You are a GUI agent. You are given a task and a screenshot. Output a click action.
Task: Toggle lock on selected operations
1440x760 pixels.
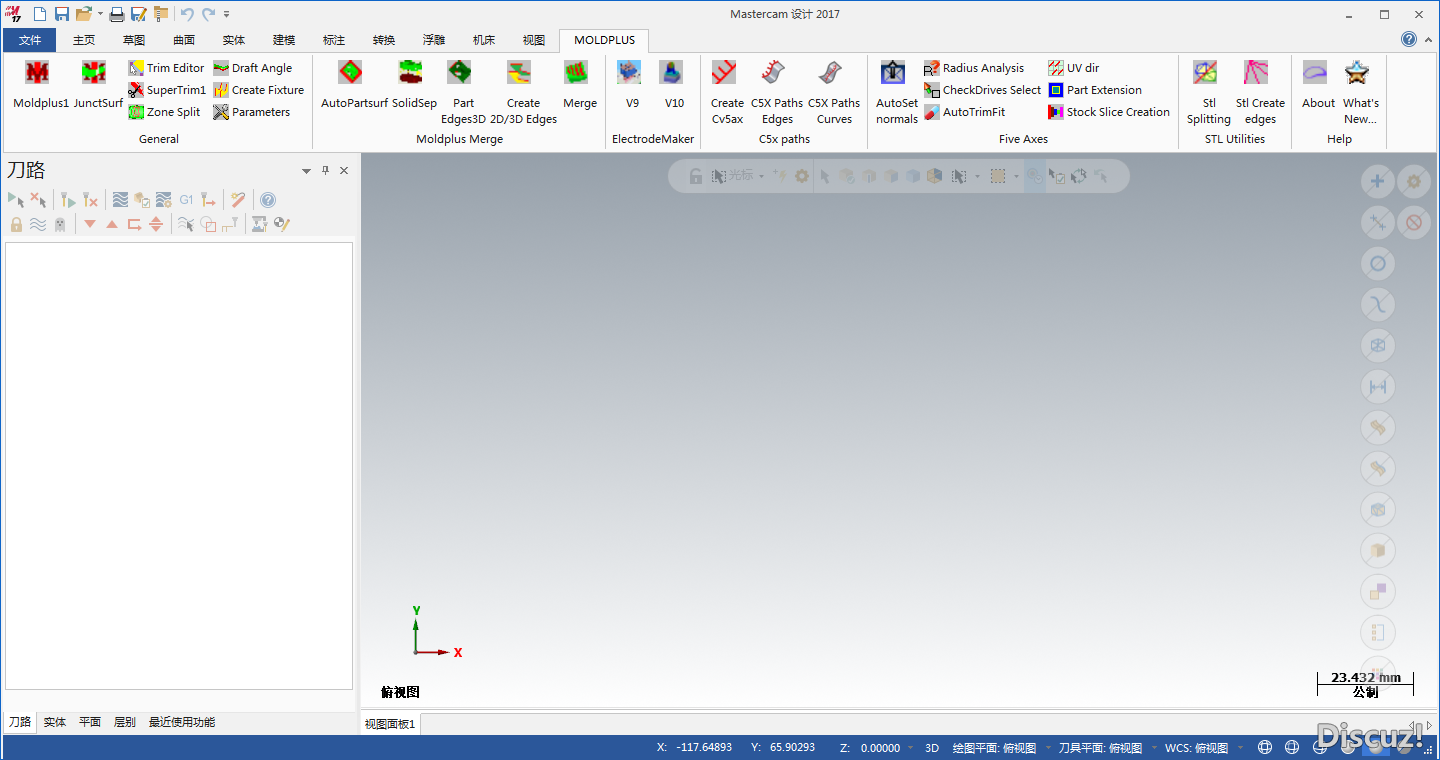tap(16, 225)
